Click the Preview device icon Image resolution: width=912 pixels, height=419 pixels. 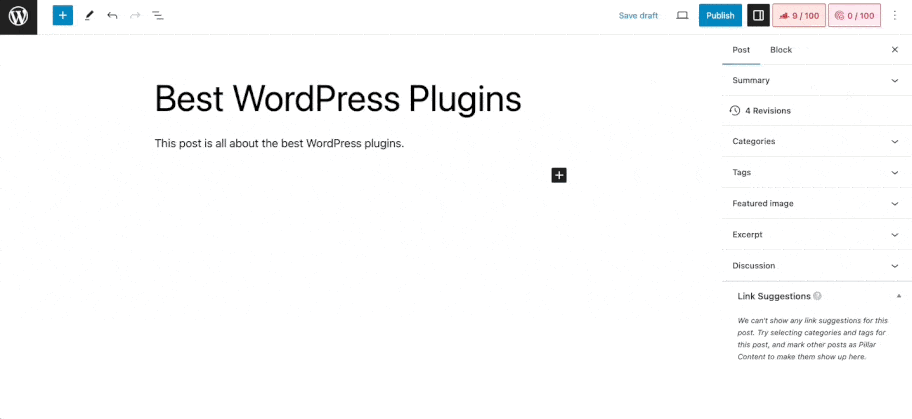[x=682, y=16]
